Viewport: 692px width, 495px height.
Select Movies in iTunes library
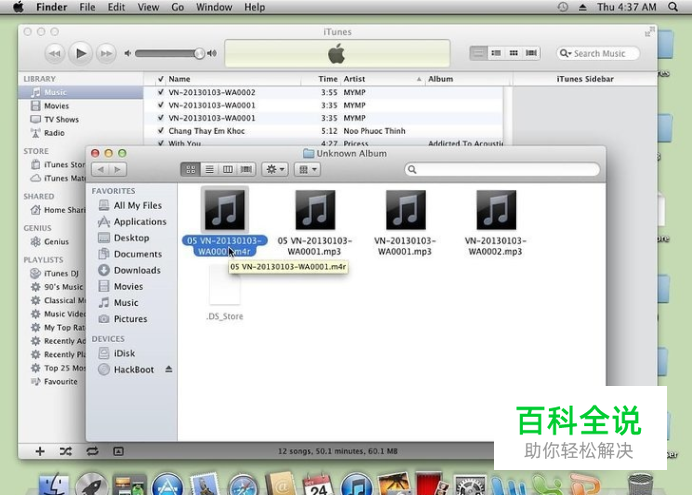pyautogui.click(x=56, y=106)
